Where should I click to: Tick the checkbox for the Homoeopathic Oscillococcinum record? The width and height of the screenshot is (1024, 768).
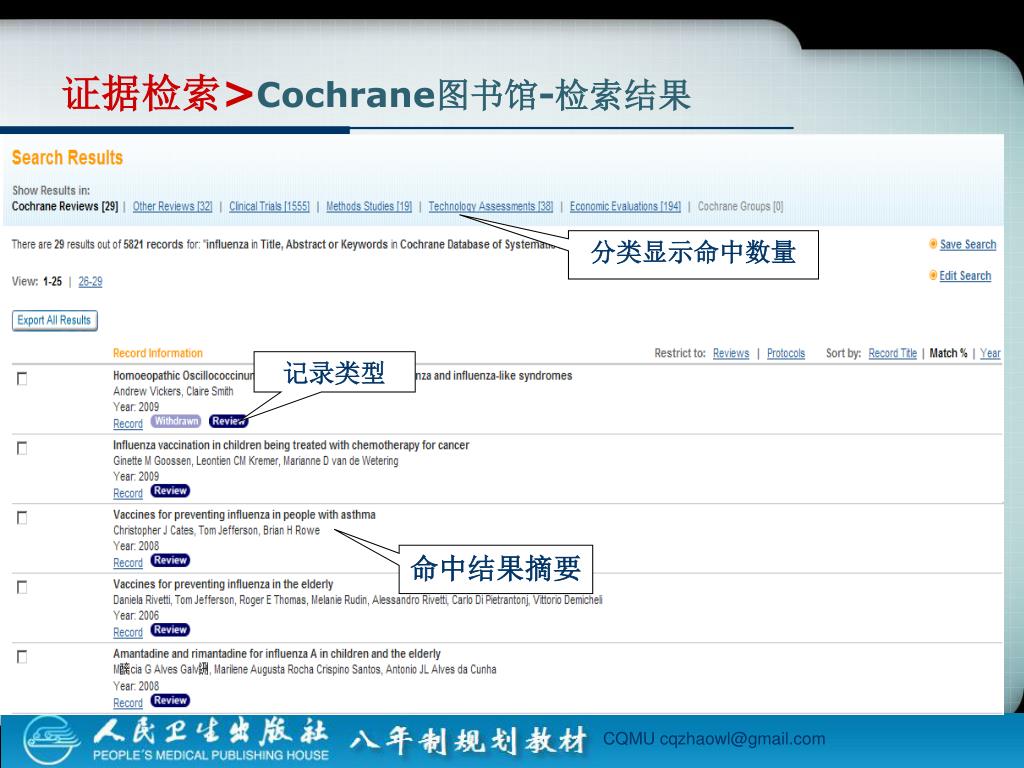pos(22,379)
